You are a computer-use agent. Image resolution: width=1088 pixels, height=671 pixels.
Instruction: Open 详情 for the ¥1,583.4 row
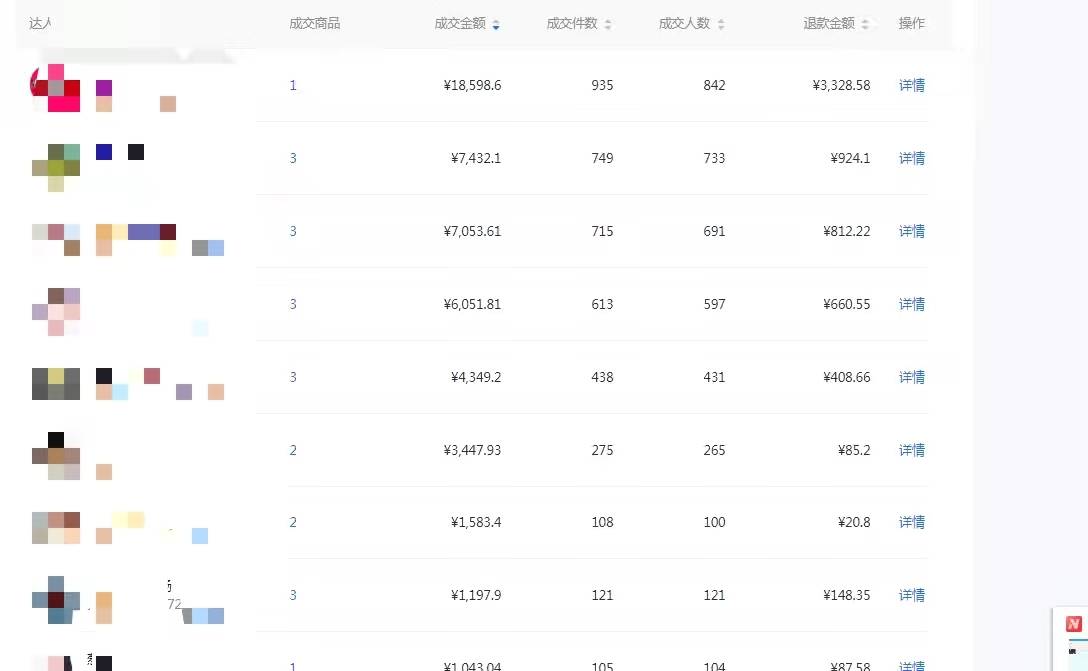[x=912, y=522]
